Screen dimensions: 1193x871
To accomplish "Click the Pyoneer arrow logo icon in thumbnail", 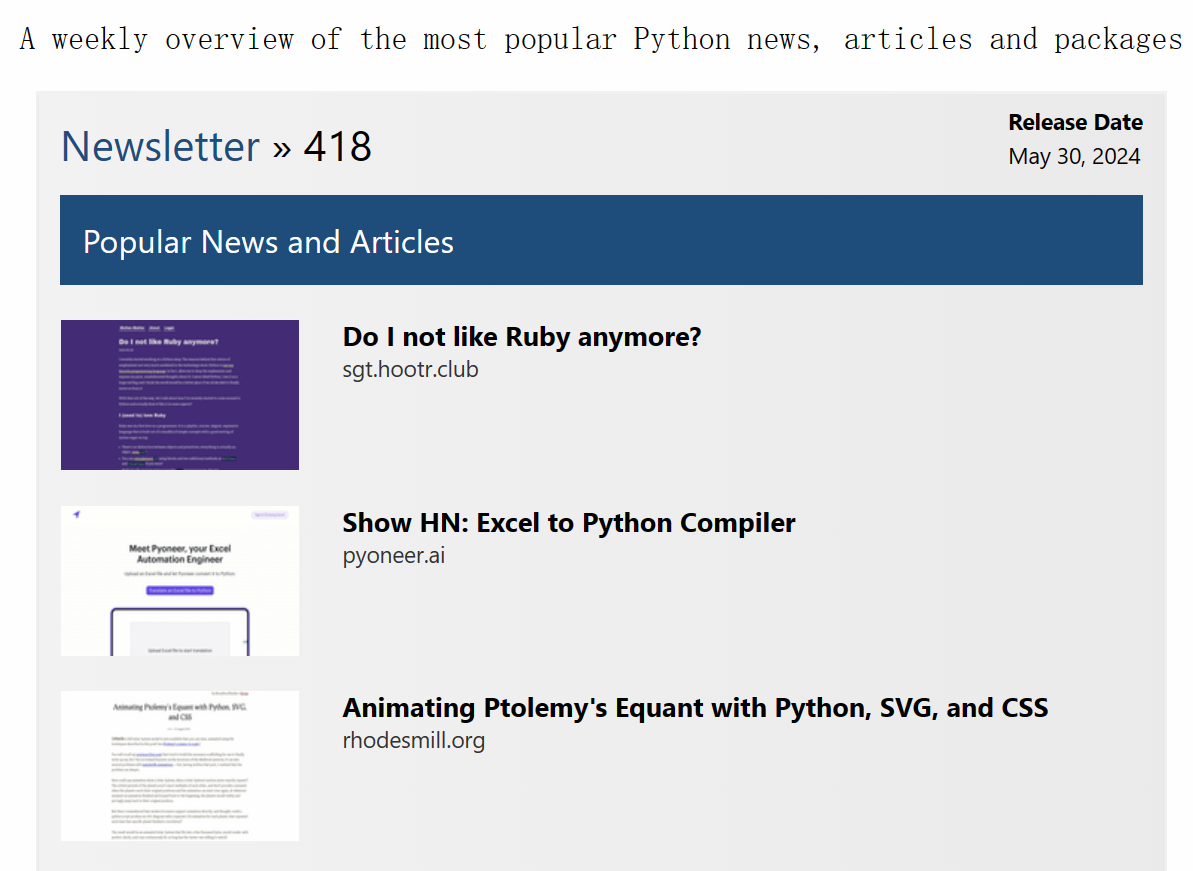I will pos(77,514).
